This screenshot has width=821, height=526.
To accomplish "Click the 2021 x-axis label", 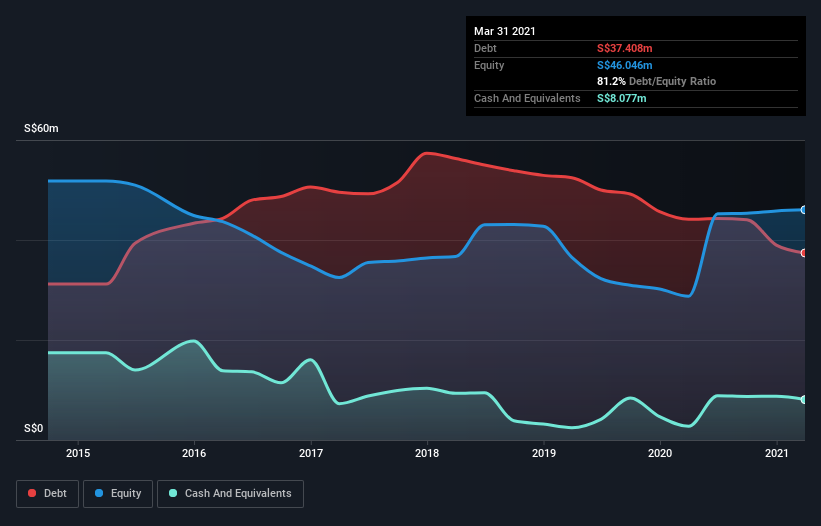I will pyautogui.click(x=776, y=453).
